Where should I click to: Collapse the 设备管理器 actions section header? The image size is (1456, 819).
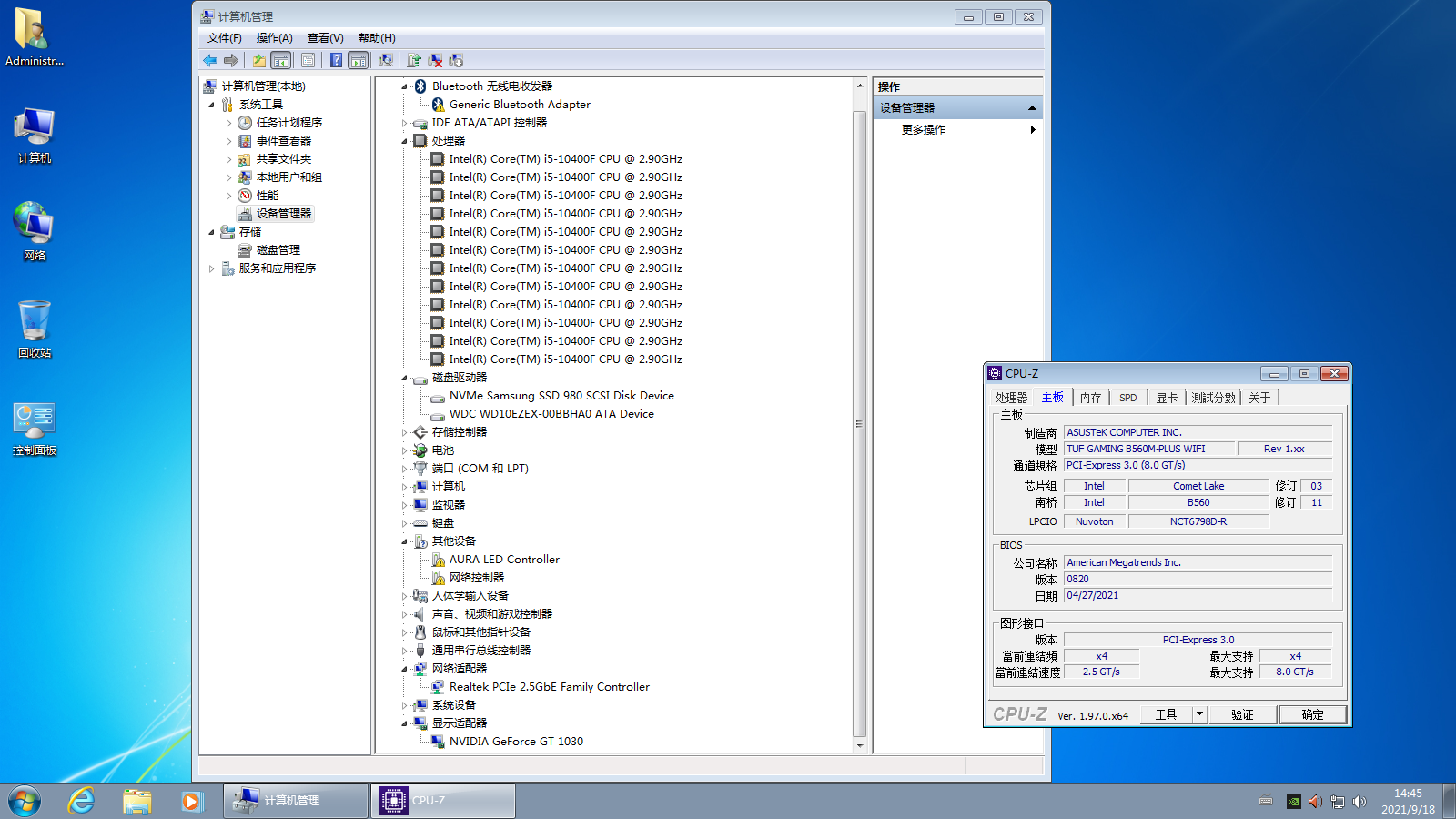tap(1032, 108)
